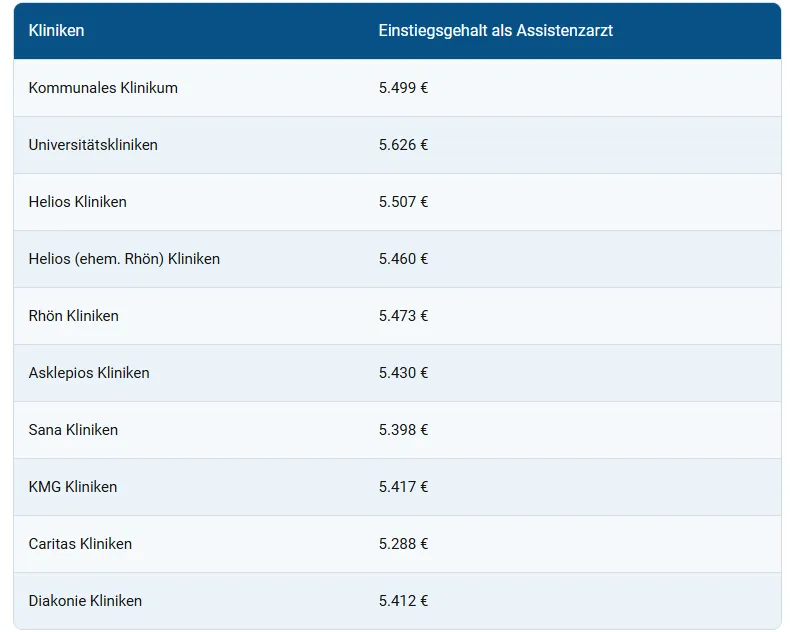This screenshot has width=790, height=632.
Task: Select the 5.398 € salary cell
Action: coord(403,430)
